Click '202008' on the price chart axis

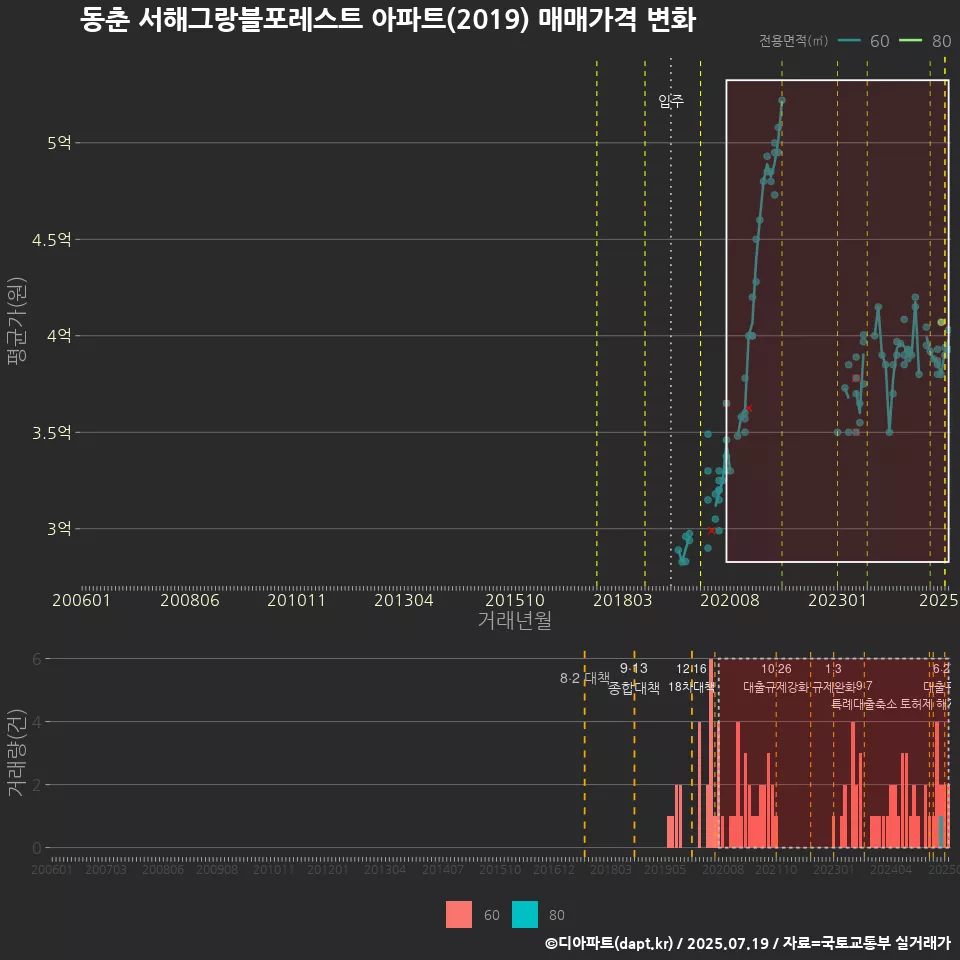coord(730,600)
